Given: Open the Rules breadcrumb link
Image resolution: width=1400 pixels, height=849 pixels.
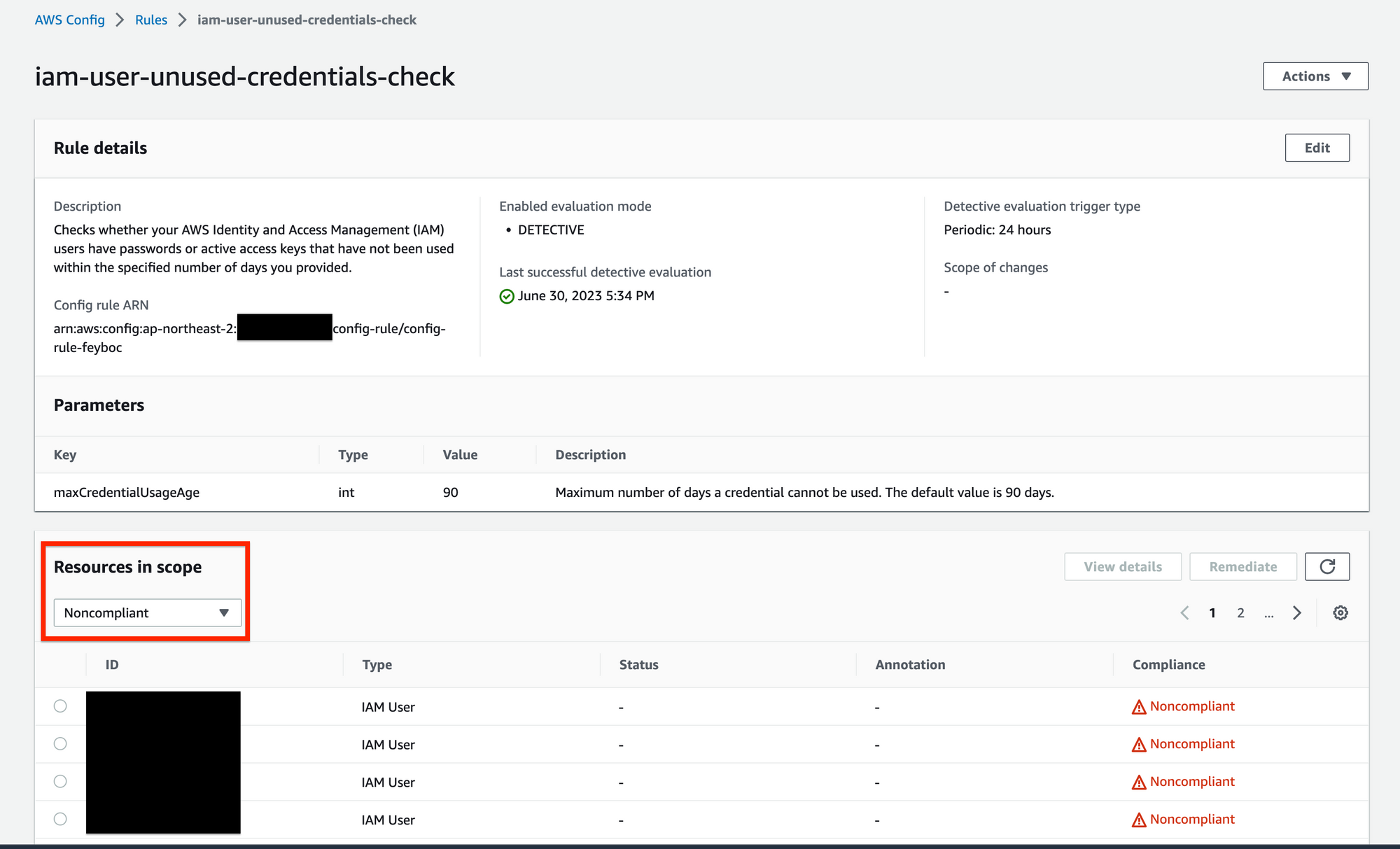Looking at the screenshot, I should coord(151,20).
